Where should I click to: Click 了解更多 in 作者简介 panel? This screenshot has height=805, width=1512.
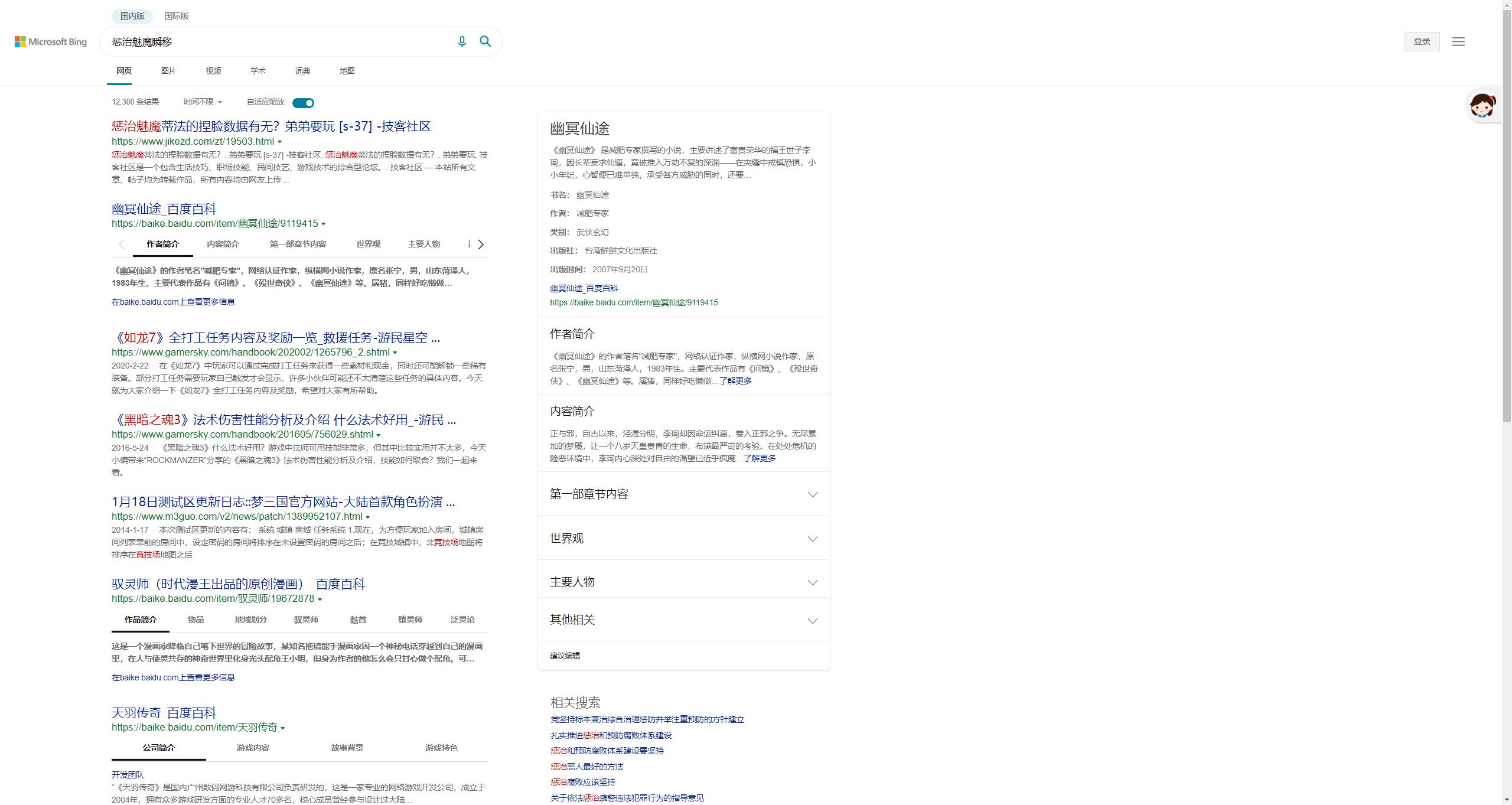[735, 381]
